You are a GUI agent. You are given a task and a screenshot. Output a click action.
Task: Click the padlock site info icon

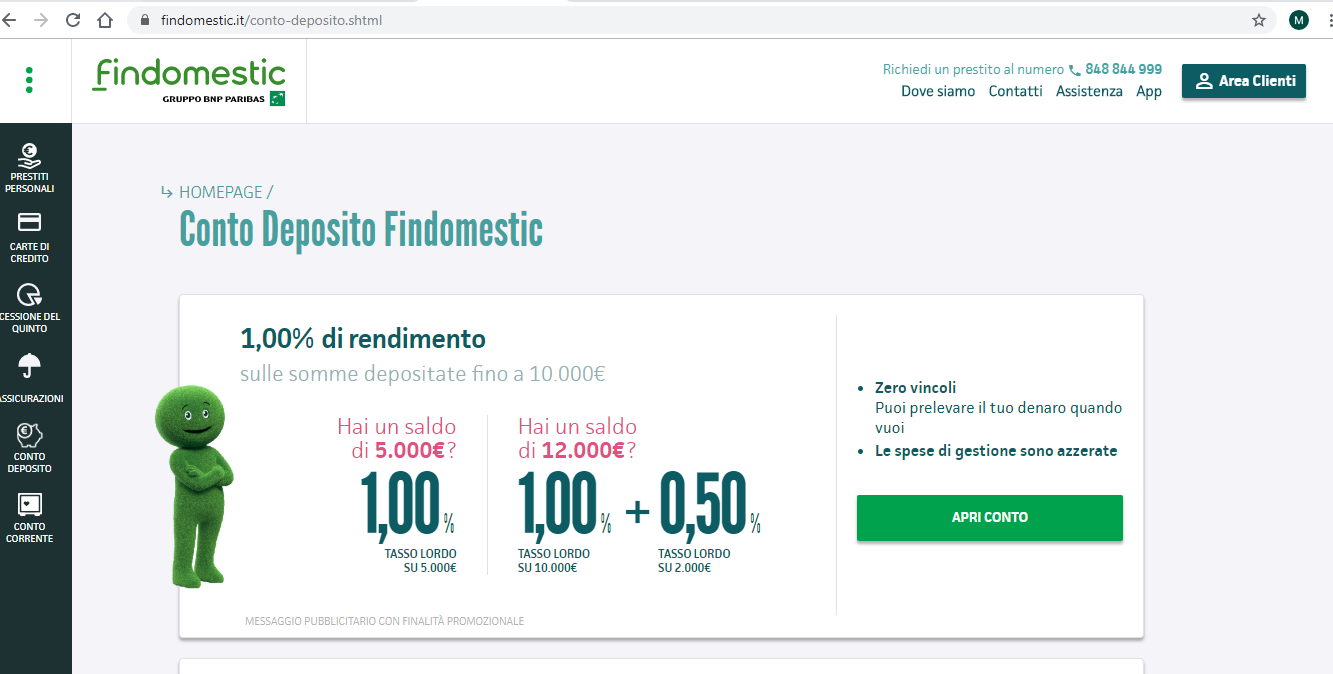pos(145,20)
